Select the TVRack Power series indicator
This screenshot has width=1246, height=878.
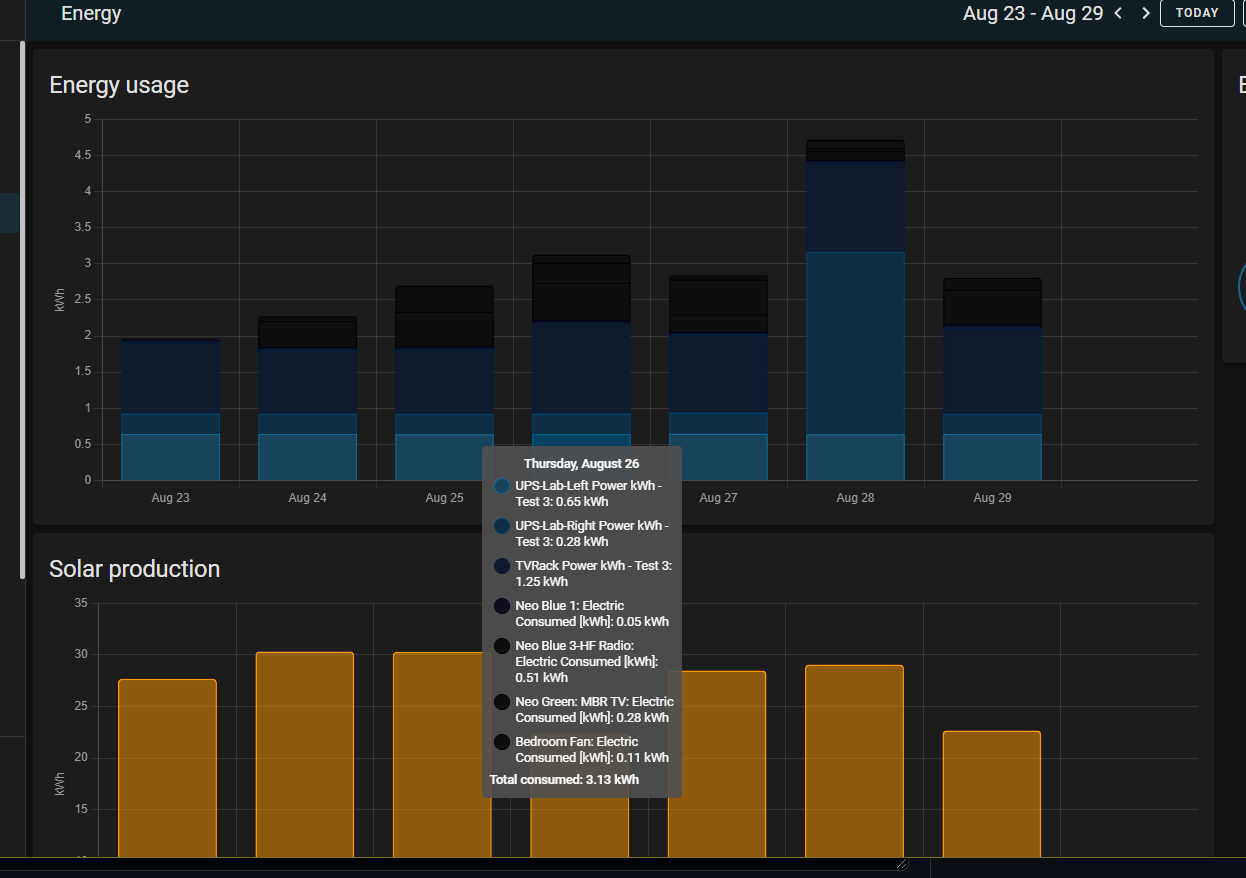pos(500,565)
